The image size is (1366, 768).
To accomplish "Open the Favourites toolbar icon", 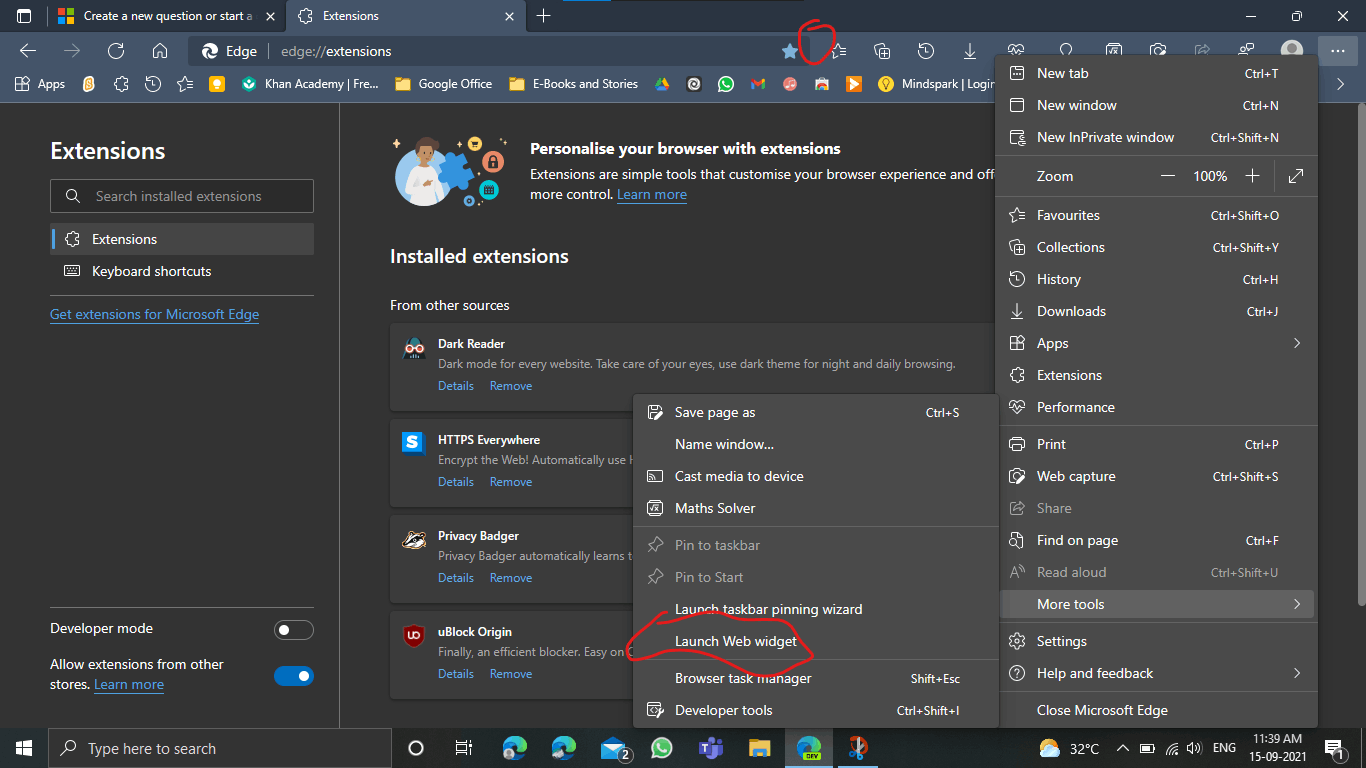I will (839, 51).
